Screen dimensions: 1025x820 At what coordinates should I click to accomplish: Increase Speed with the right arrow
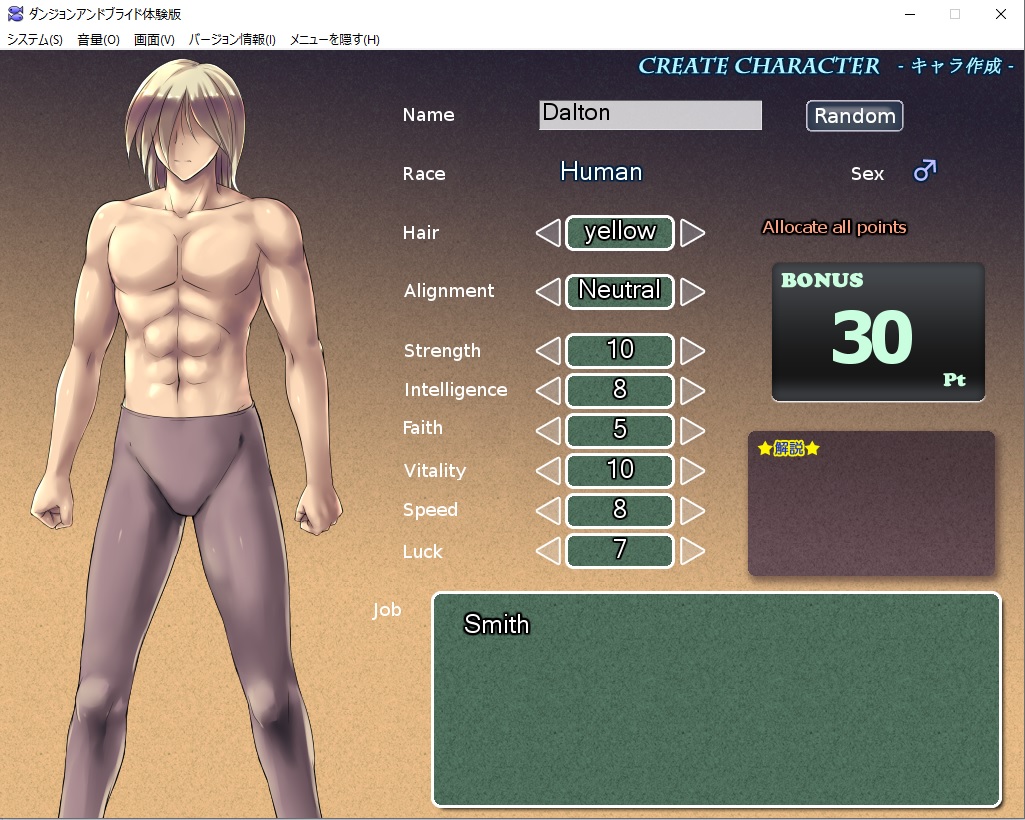click(692, 511)
